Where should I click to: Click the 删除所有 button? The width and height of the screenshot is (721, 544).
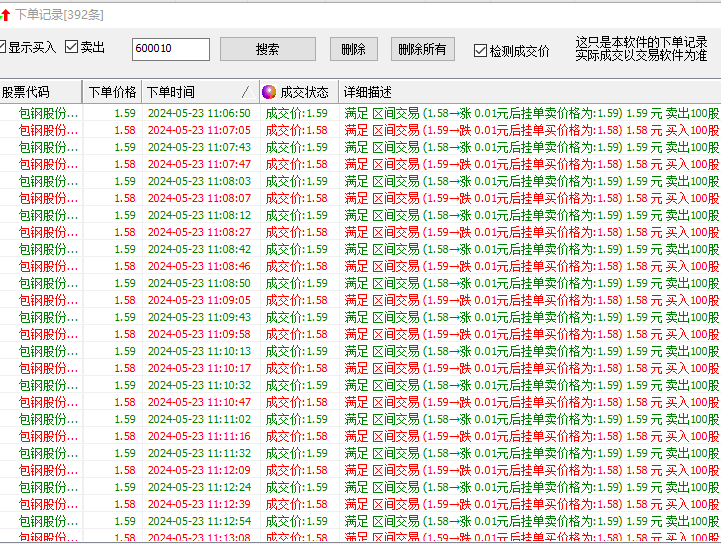point(423,49)
